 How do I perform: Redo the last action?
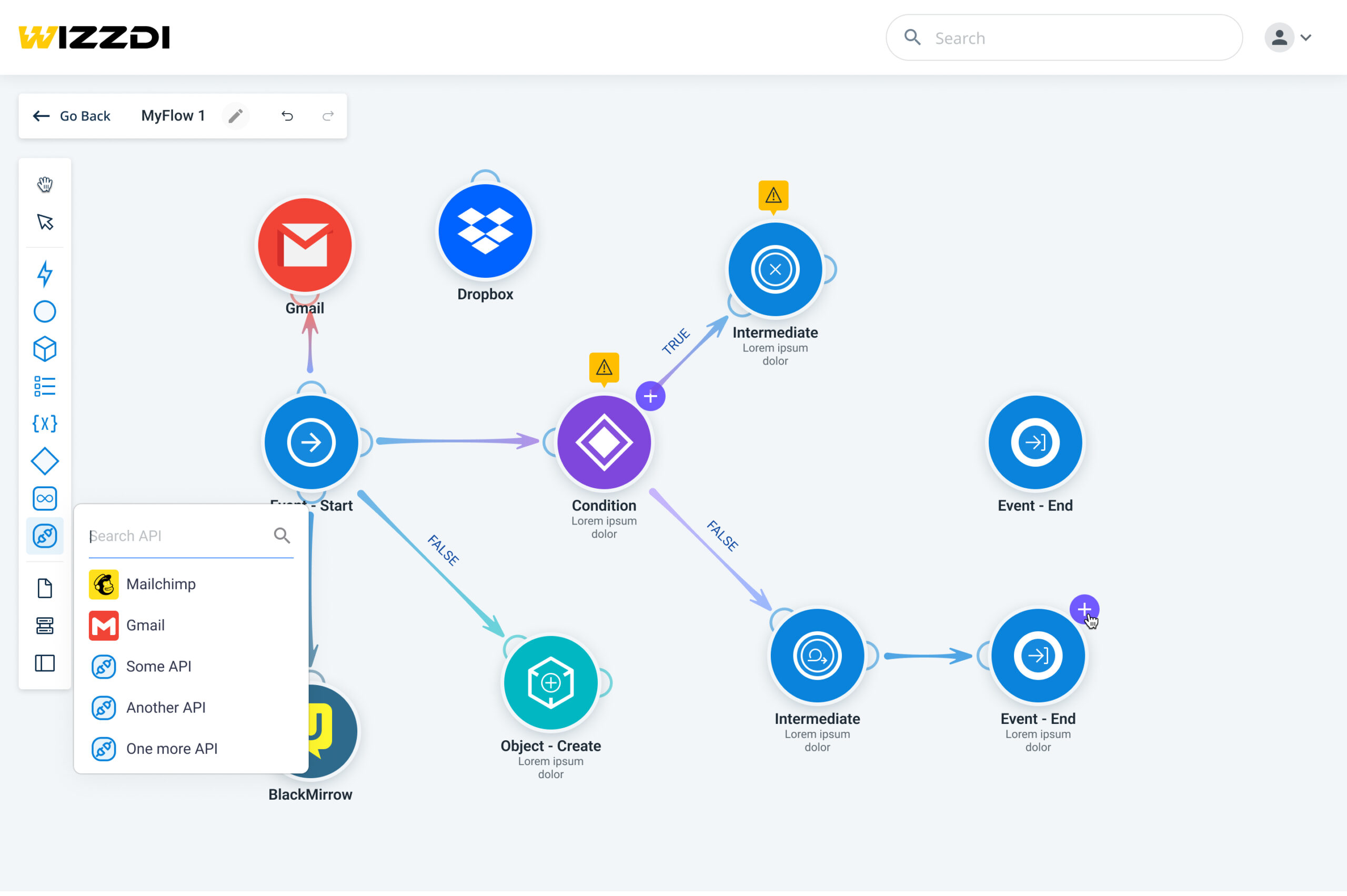click(328, 116)
